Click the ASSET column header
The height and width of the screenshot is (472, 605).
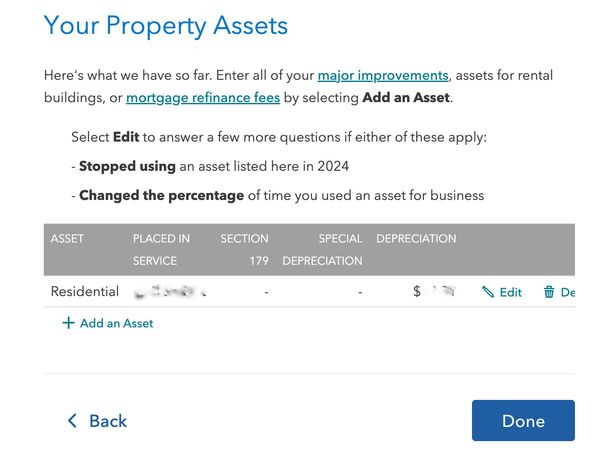tap(67, 239)
